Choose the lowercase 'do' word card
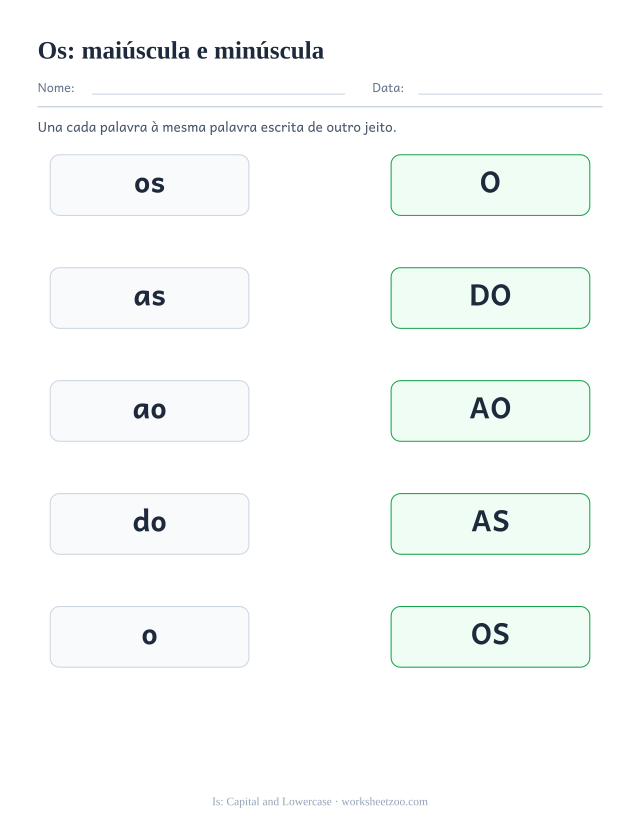Viewport: 640px width, 829px height. pos(150,524)
